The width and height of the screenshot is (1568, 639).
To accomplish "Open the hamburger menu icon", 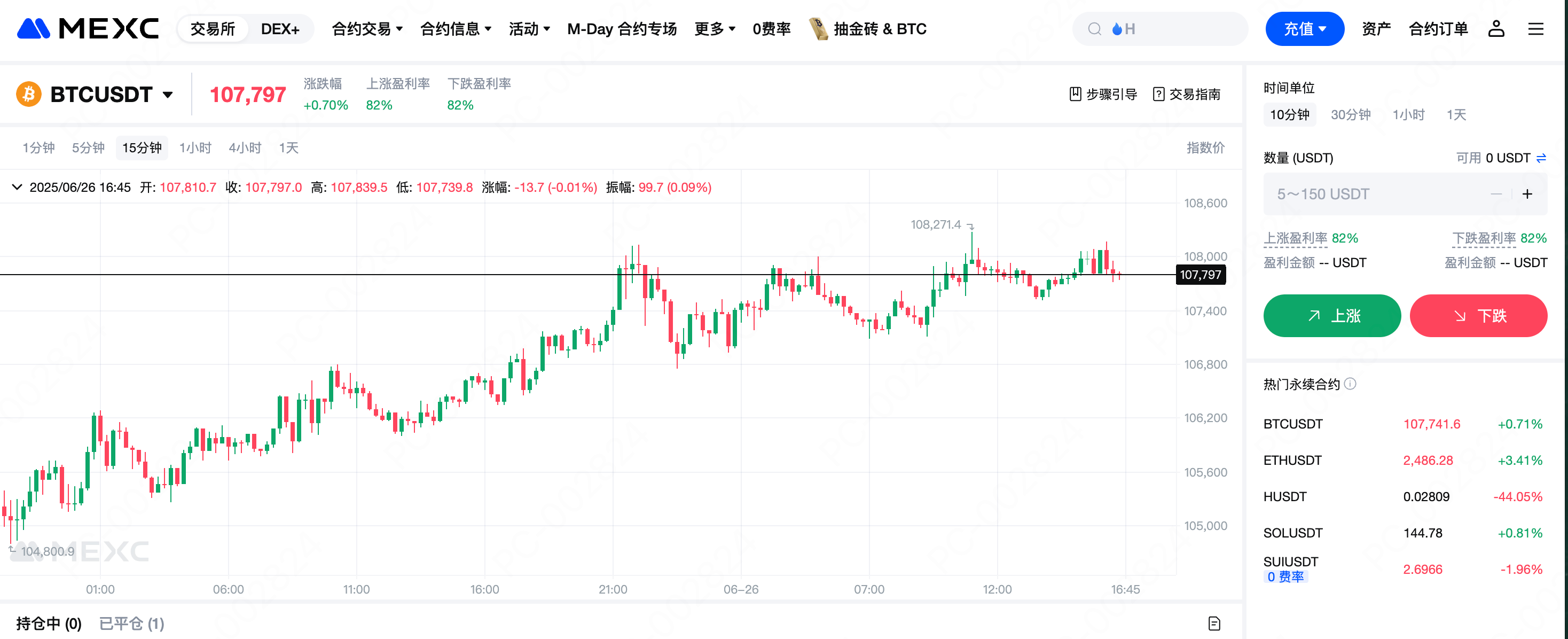I will pos(1536,29).
